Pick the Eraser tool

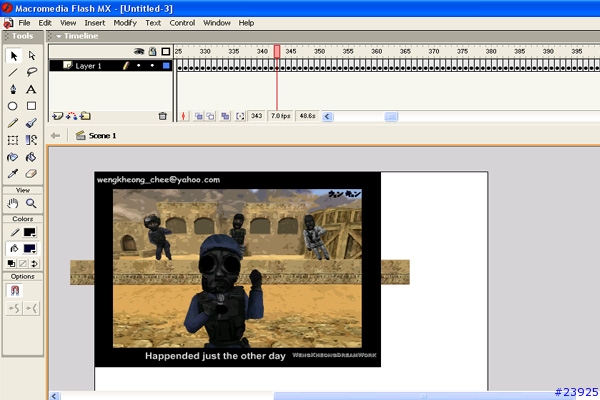point(32,174)
